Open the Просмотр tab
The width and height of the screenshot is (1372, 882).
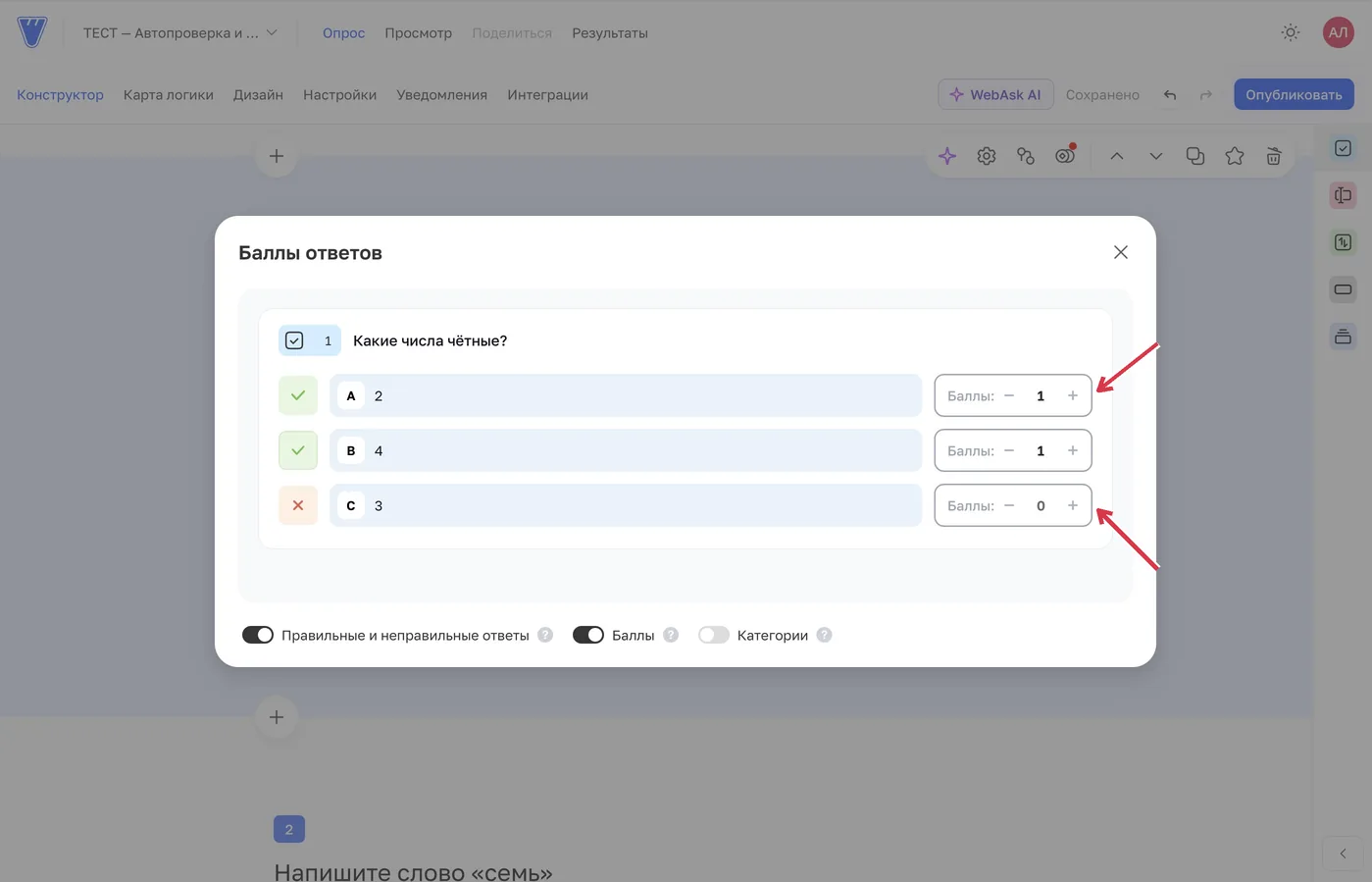[x=419, y=32]
